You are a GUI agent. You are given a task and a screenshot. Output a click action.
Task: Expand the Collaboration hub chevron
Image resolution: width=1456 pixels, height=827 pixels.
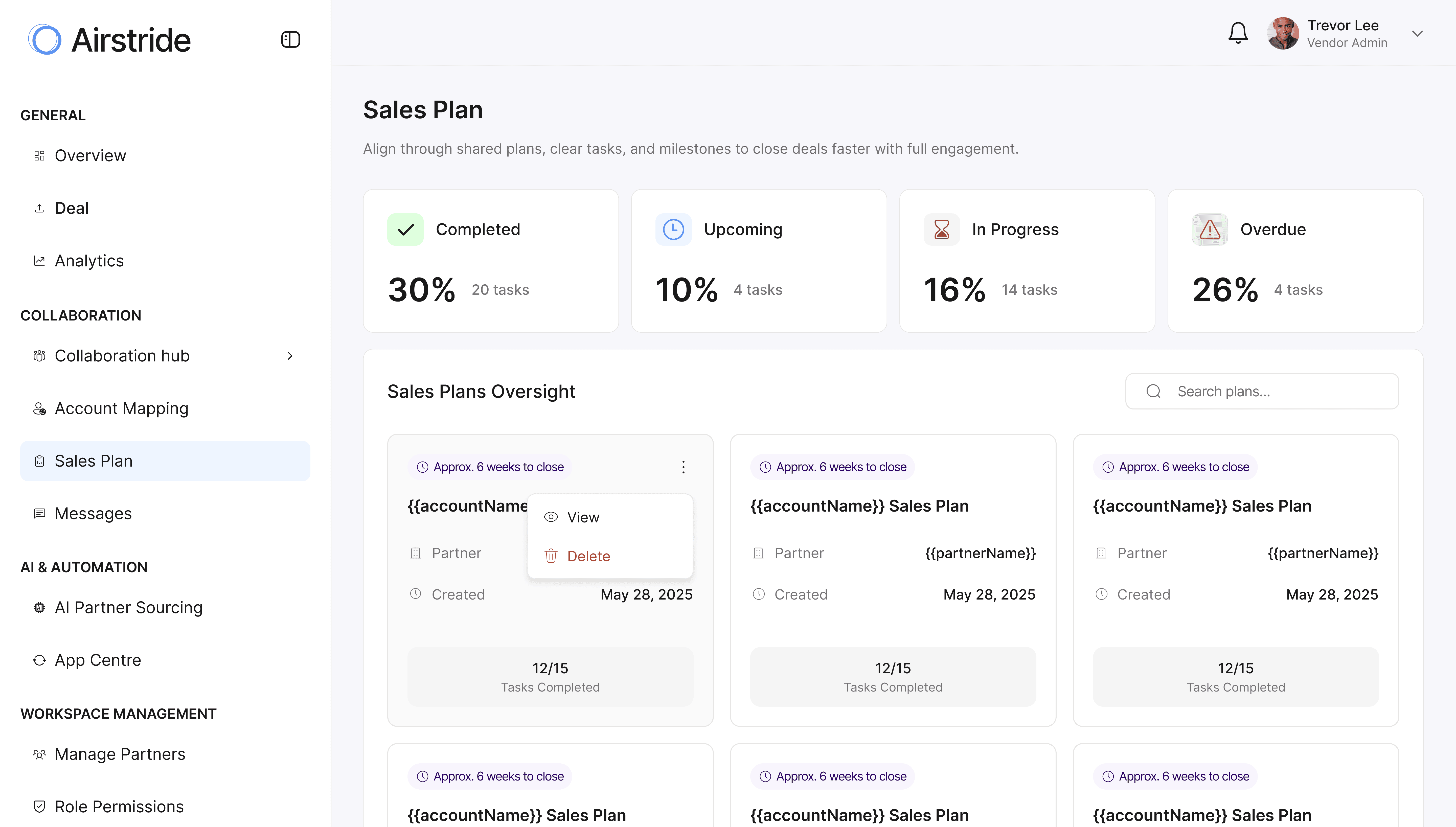pos(290,356)
